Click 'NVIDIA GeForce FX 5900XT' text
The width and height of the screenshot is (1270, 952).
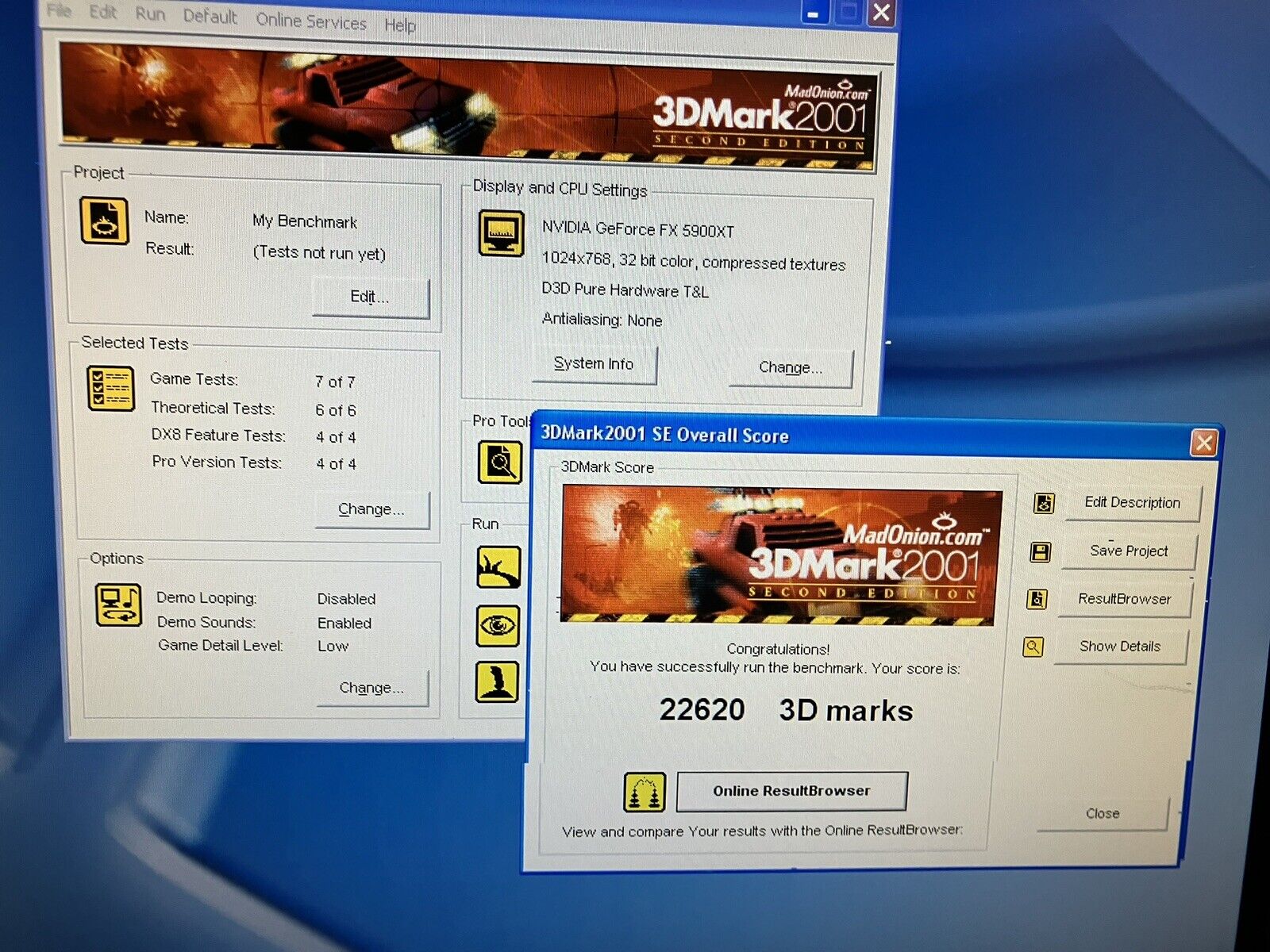[x=638, y=230]
